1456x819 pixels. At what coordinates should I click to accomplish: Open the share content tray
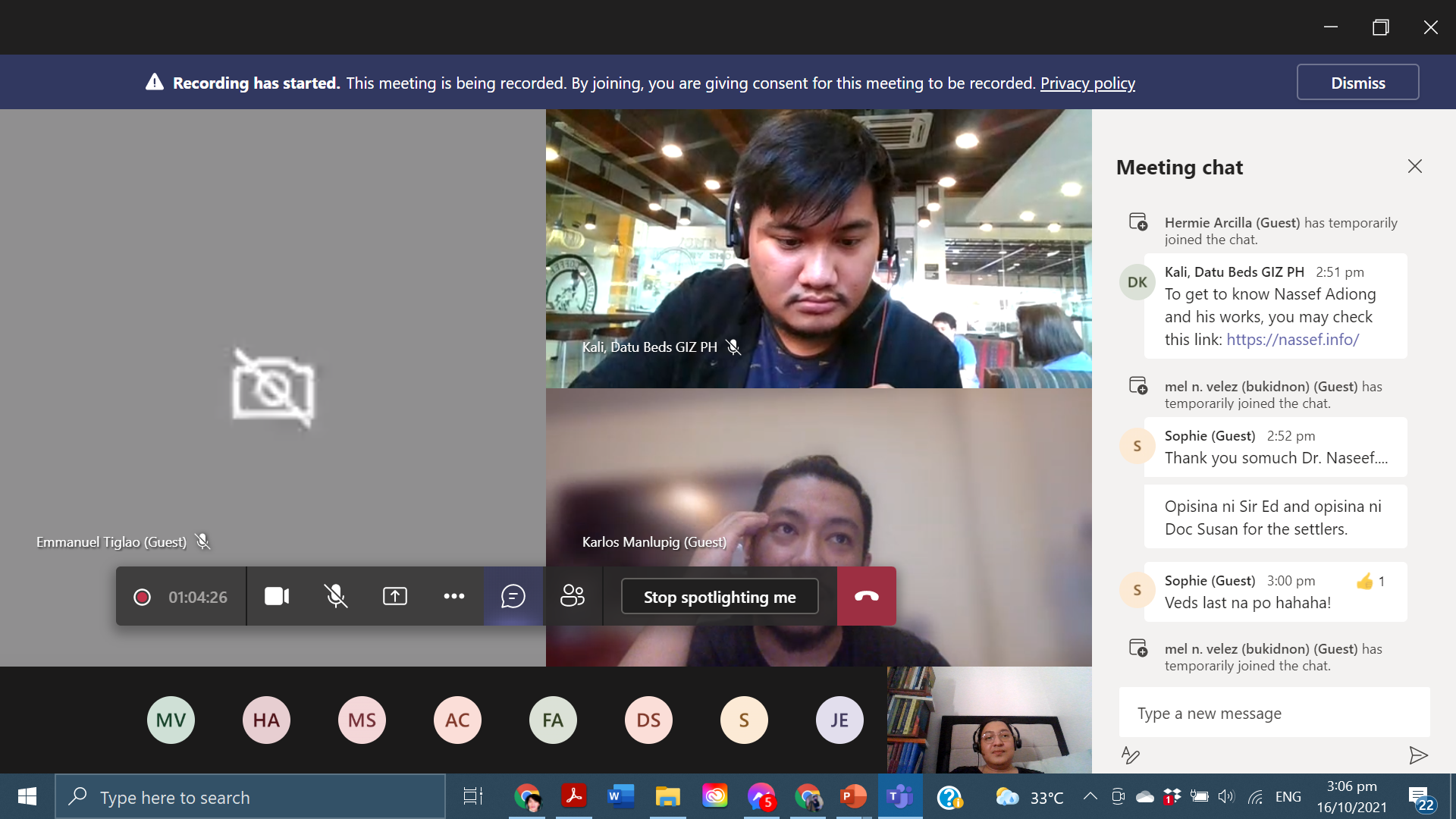(395, 597)
